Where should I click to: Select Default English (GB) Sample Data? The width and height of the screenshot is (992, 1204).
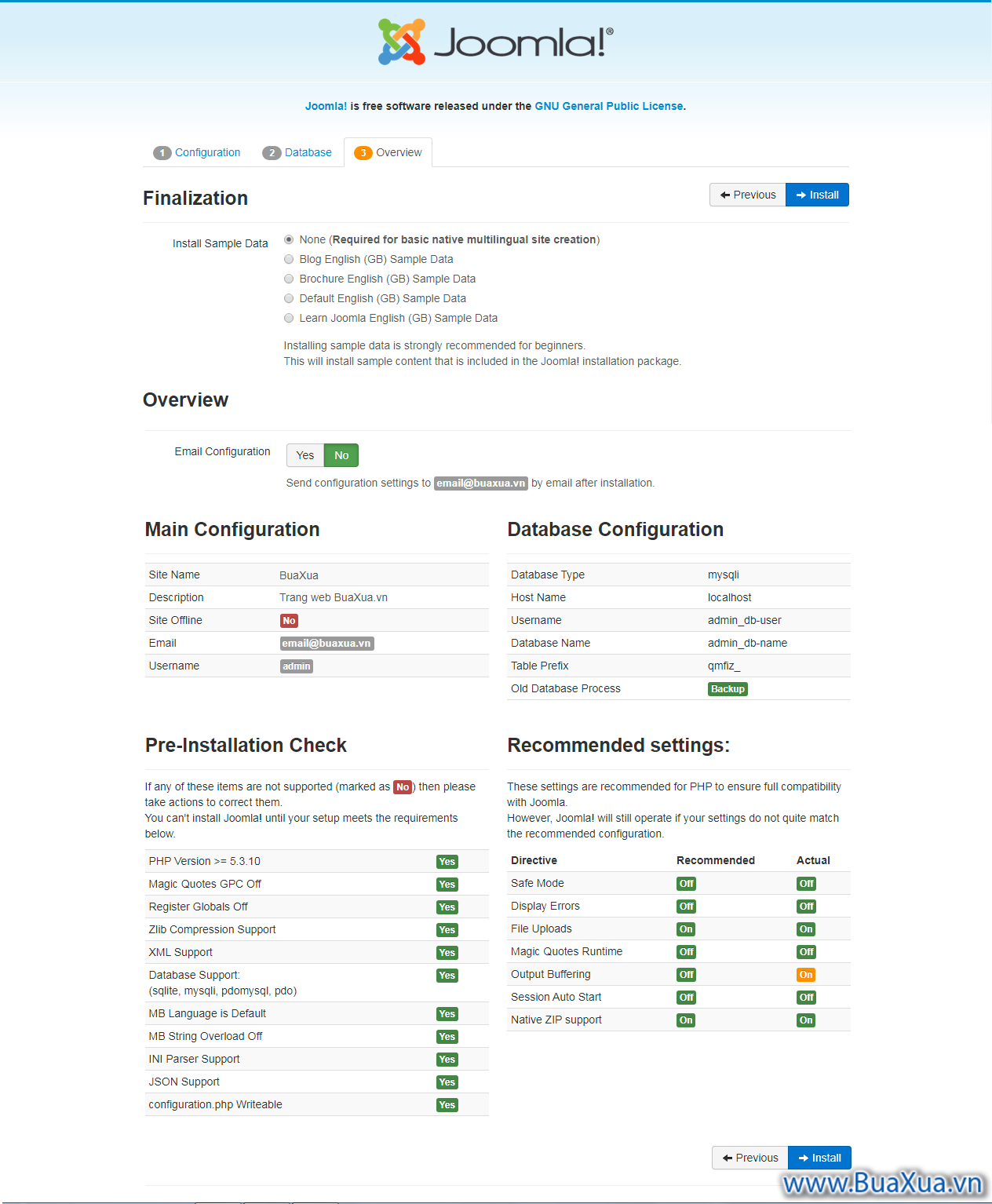pyautogui.click(x=289, y=298)
